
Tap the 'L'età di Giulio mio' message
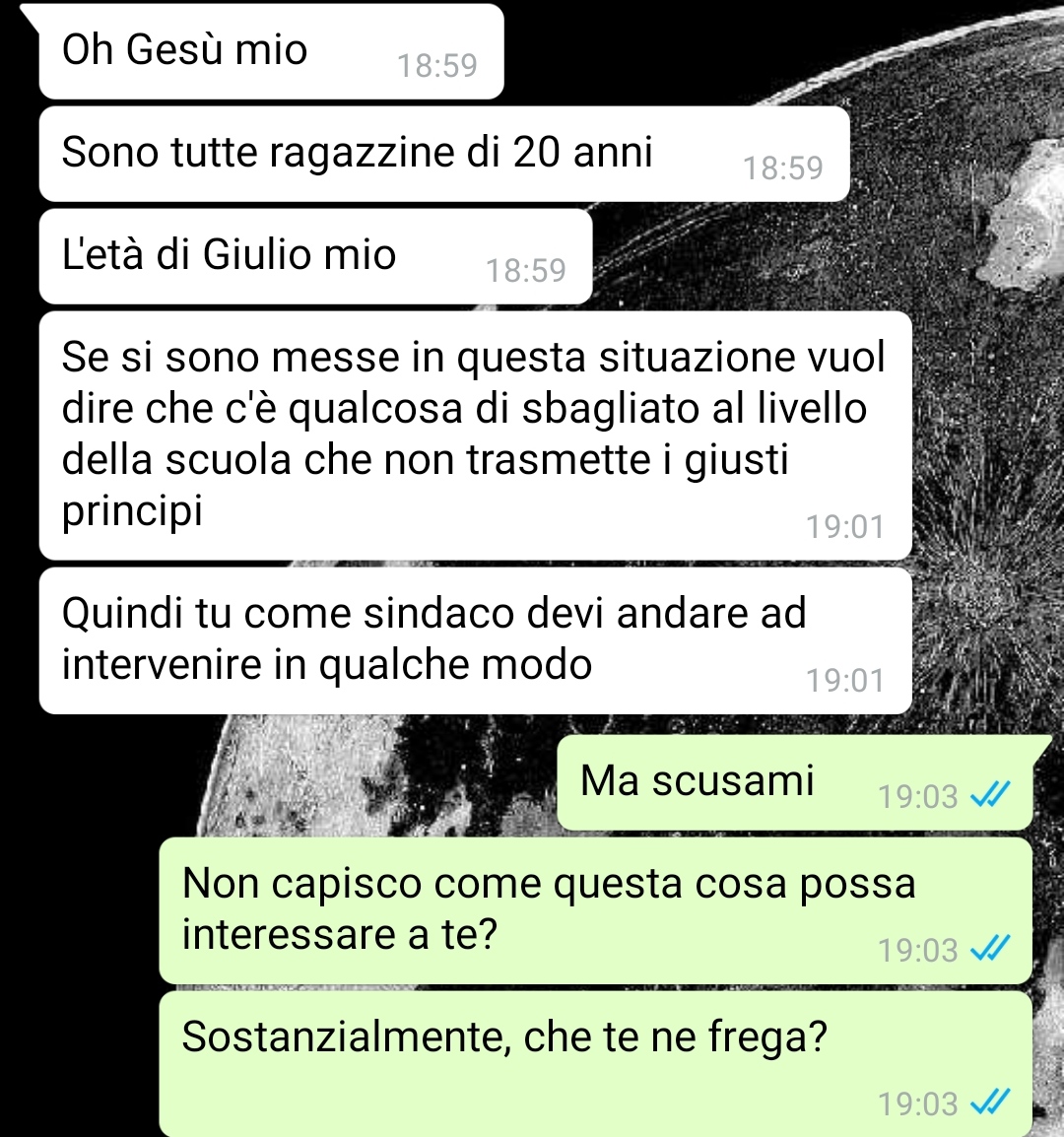[315, 257]
